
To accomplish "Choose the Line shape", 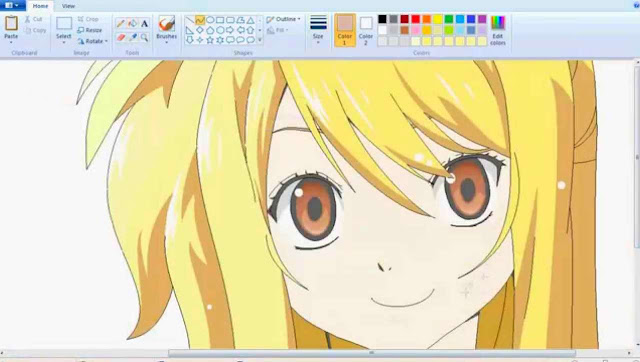I will [x=190, y=20].
